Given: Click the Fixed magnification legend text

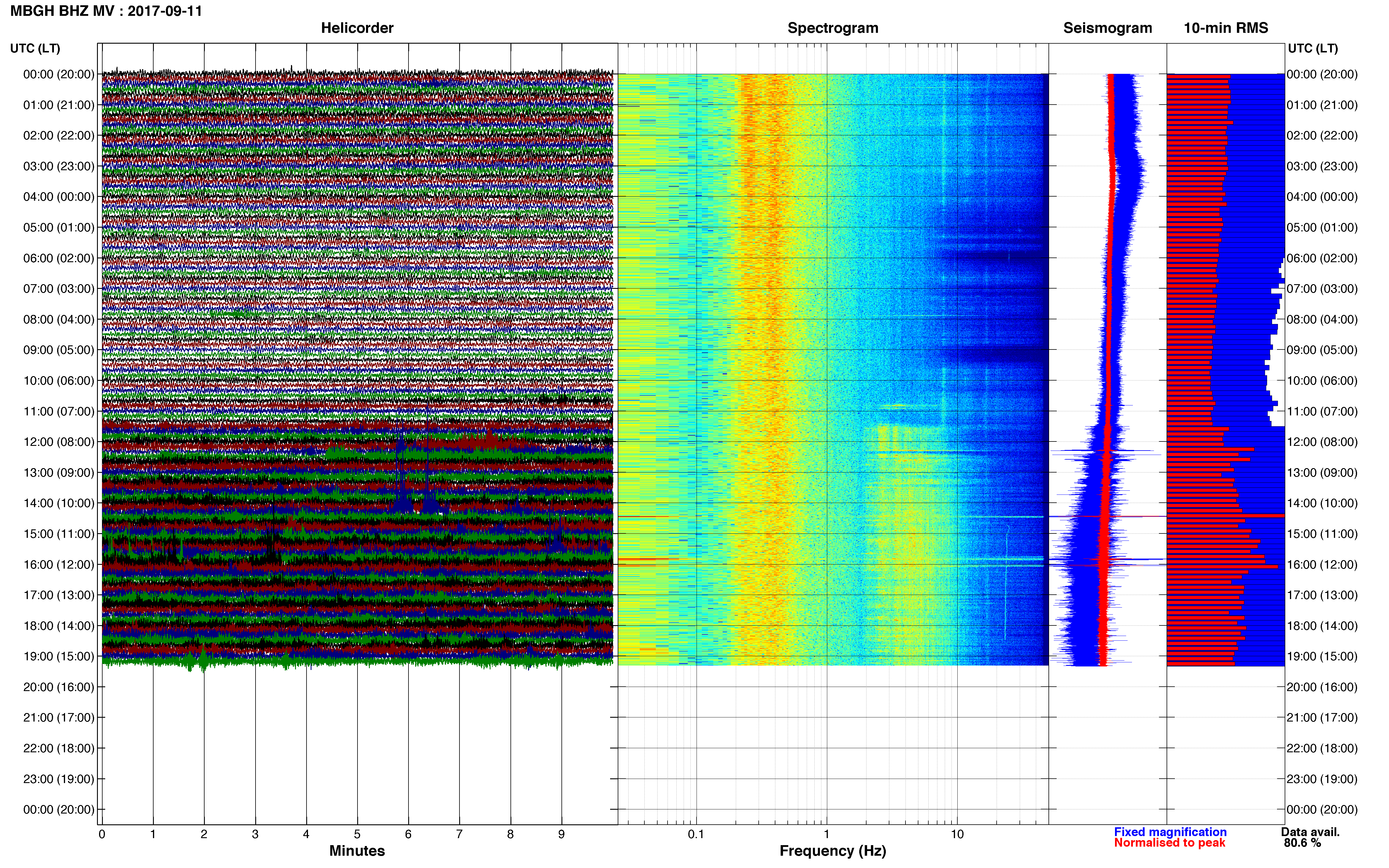Looking at the screenshot, I should coord(1170,832).
